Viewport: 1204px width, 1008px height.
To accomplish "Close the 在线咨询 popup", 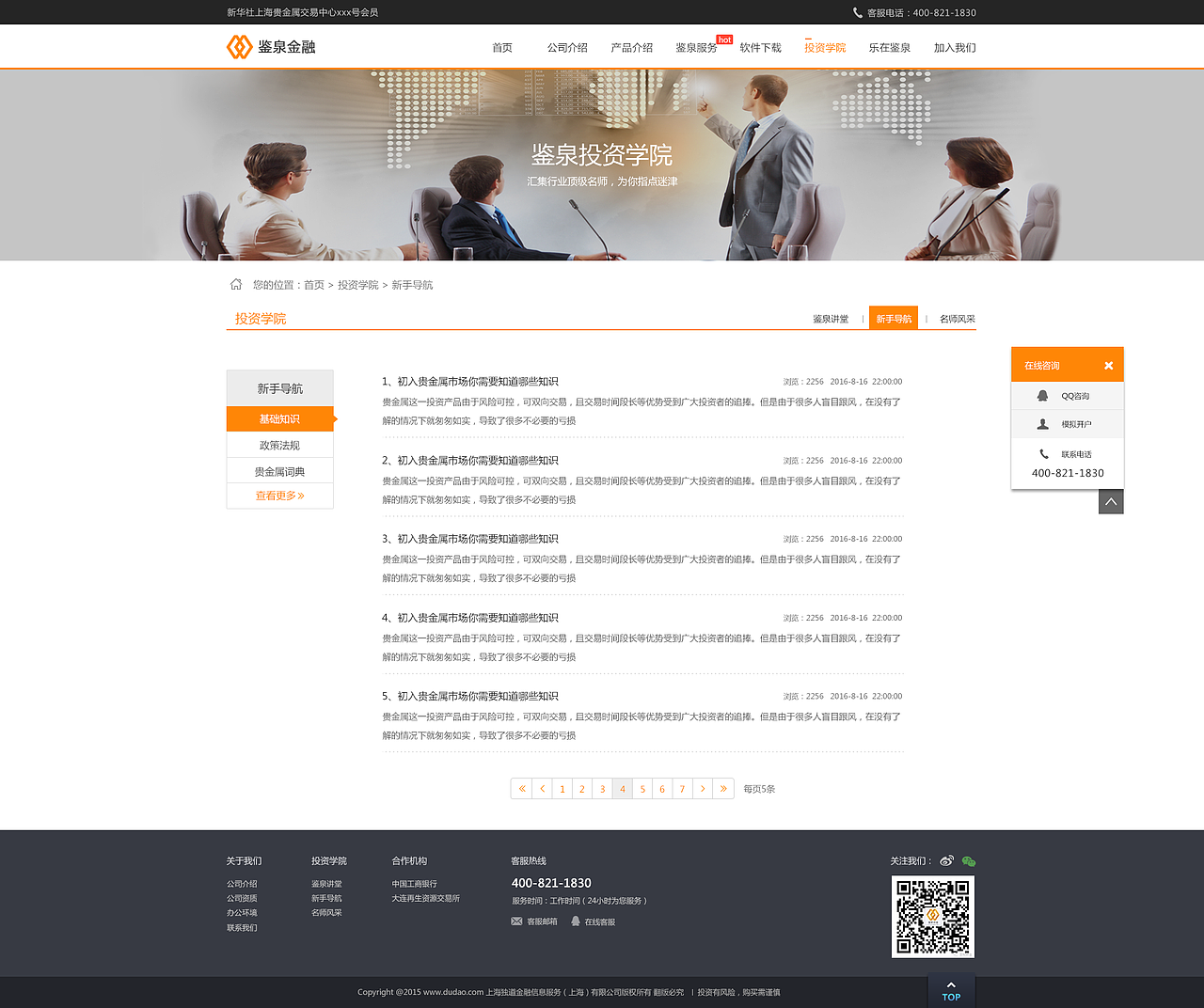I will [1108, 365].
